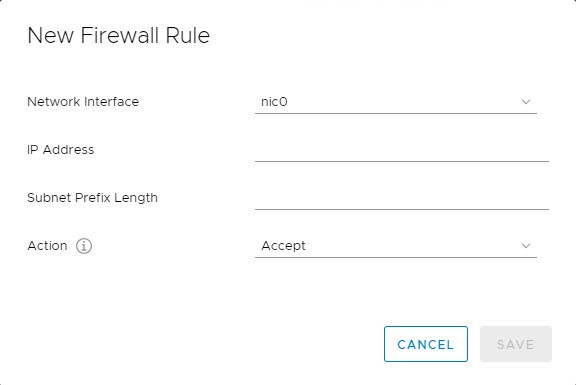Focus the IP Address input field
The height and width of the screenshot is (385, 576).
(402, 150)
